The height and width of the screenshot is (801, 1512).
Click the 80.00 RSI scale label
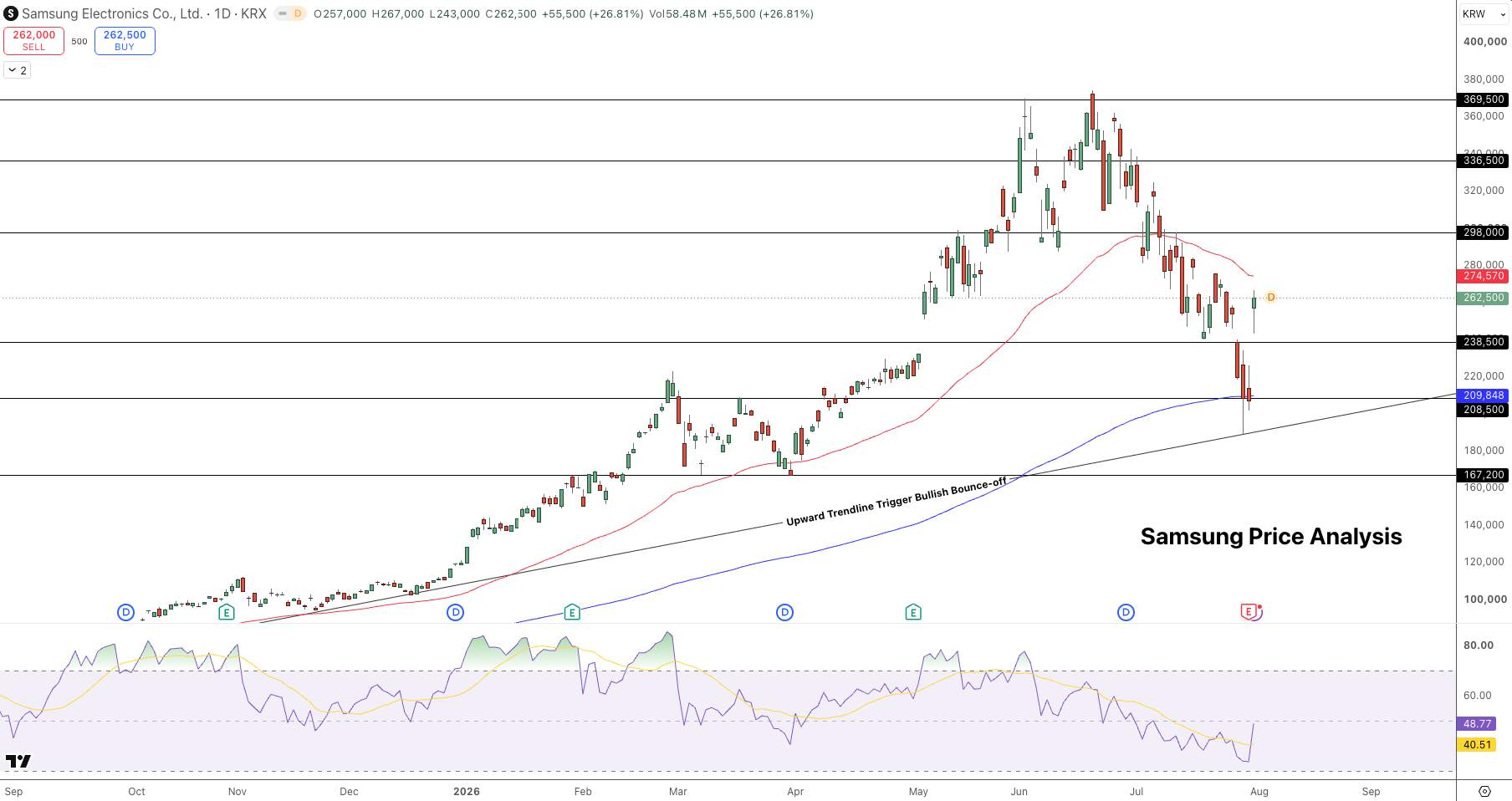tap(1479, 645)
